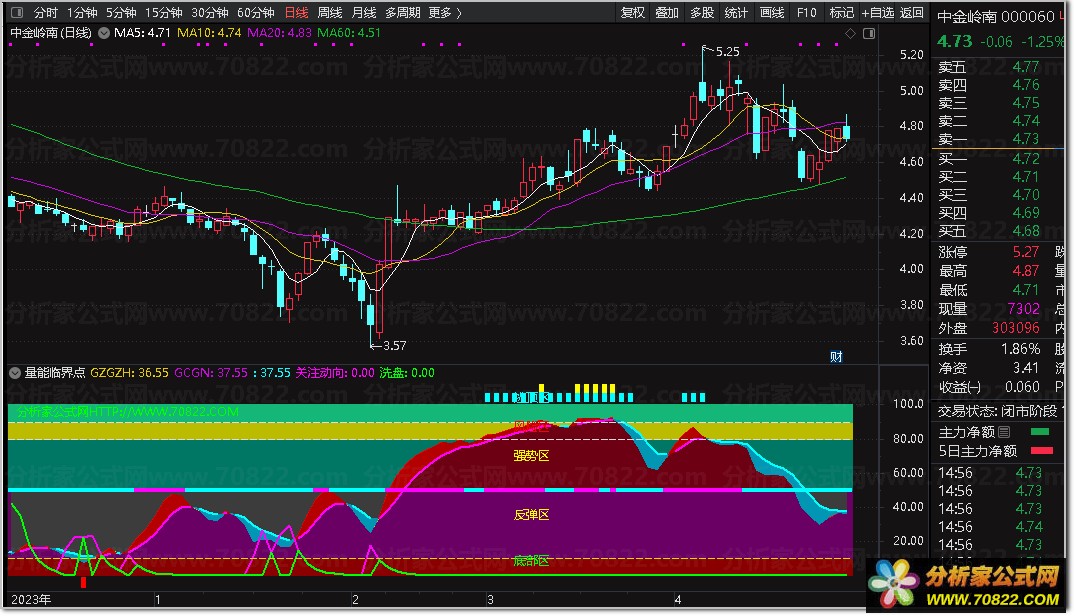Click the 返回 back button
Screen dimensions: 1076x616
(x=911, y=12)
